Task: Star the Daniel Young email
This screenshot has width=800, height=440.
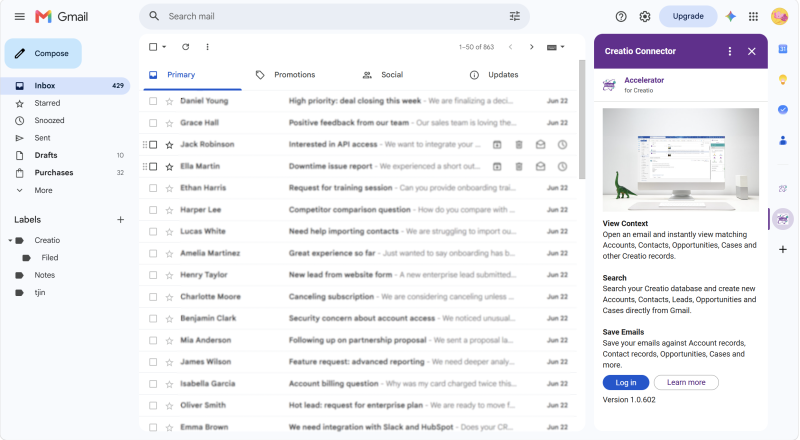Action: pos(169,101)
